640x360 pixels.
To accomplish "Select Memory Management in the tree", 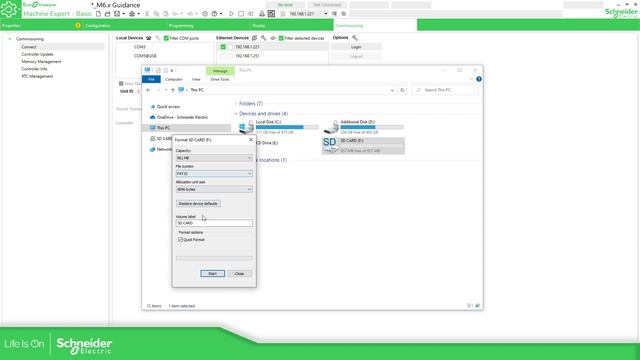I will coord(41,62).
